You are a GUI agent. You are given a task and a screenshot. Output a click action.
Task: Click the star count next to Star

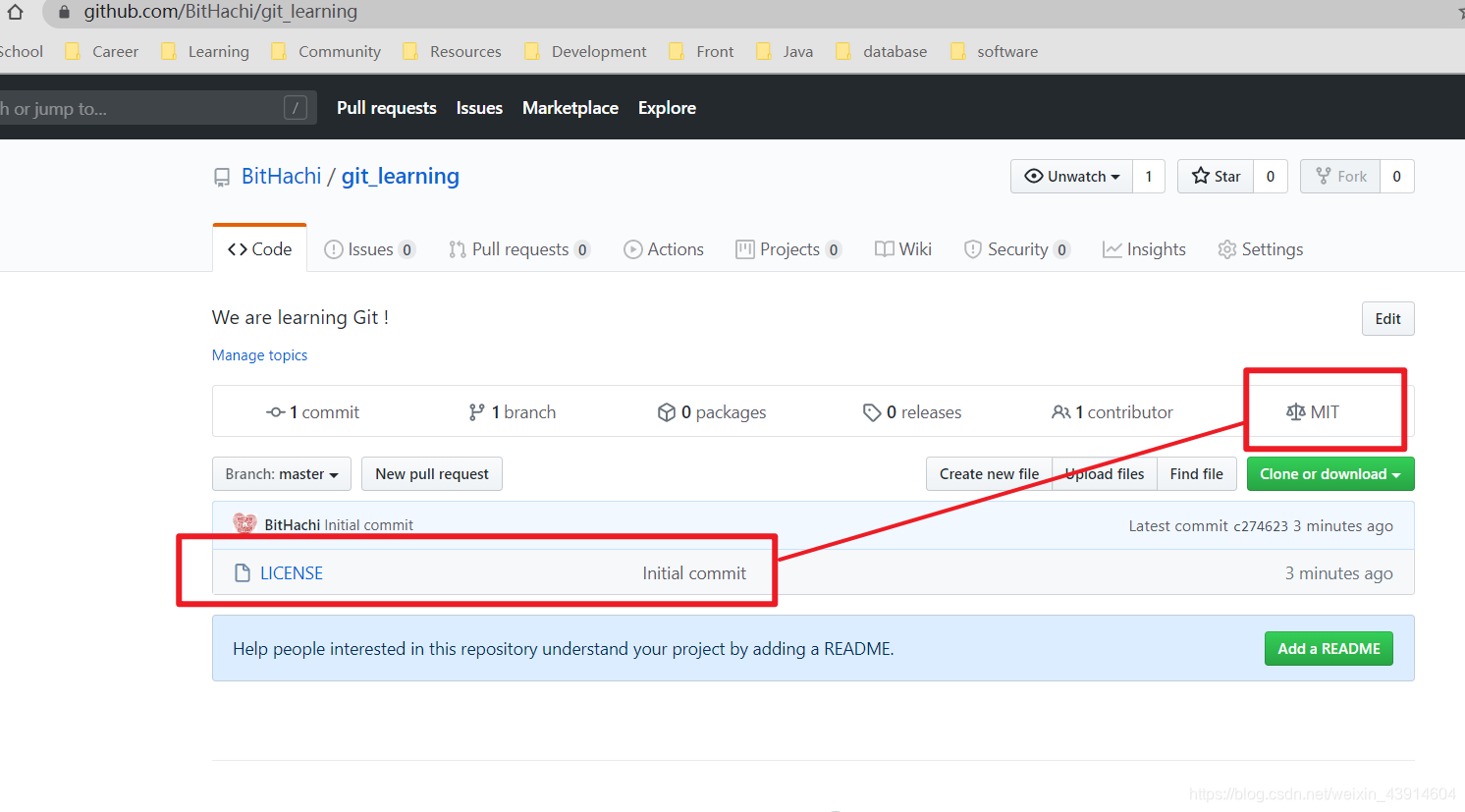pos(1271,177)
